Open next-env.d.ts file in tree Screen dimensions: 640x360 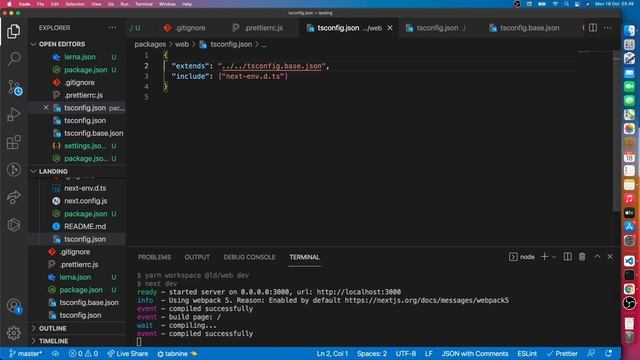coord(85,188)
